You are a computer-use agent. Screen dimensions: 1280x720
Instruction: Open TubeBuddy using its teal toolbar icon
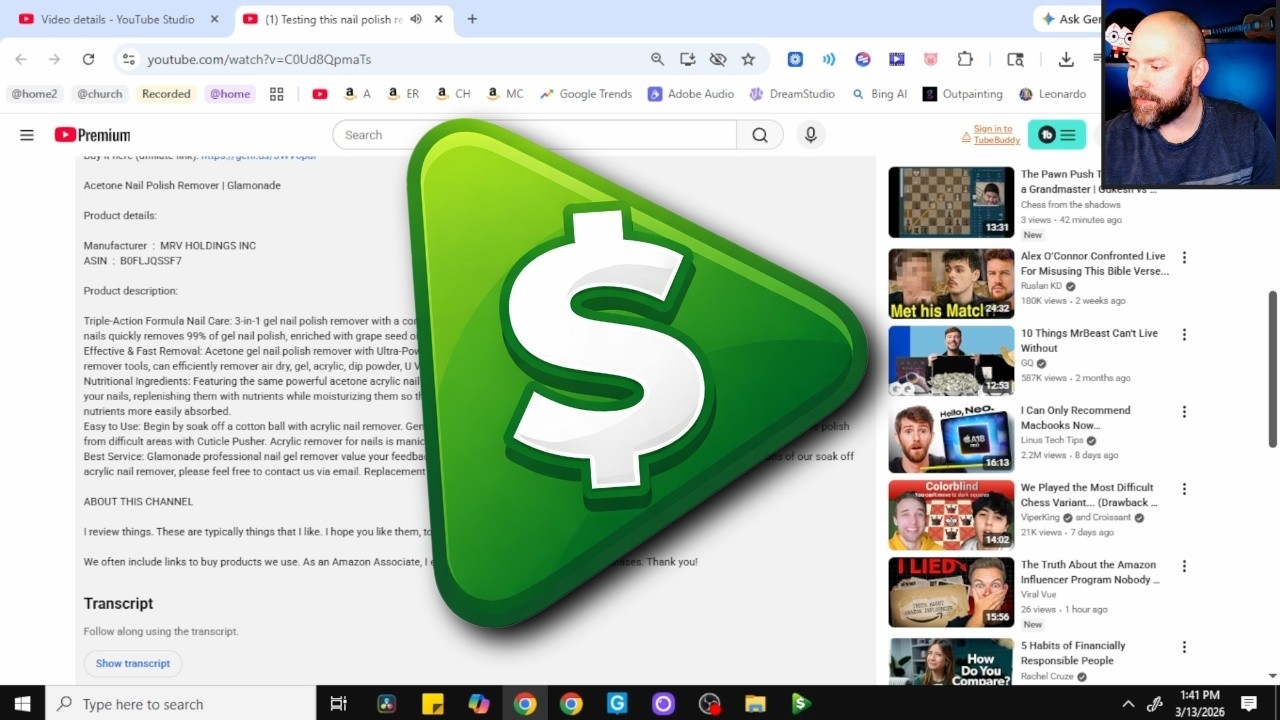coord(1047,133)
